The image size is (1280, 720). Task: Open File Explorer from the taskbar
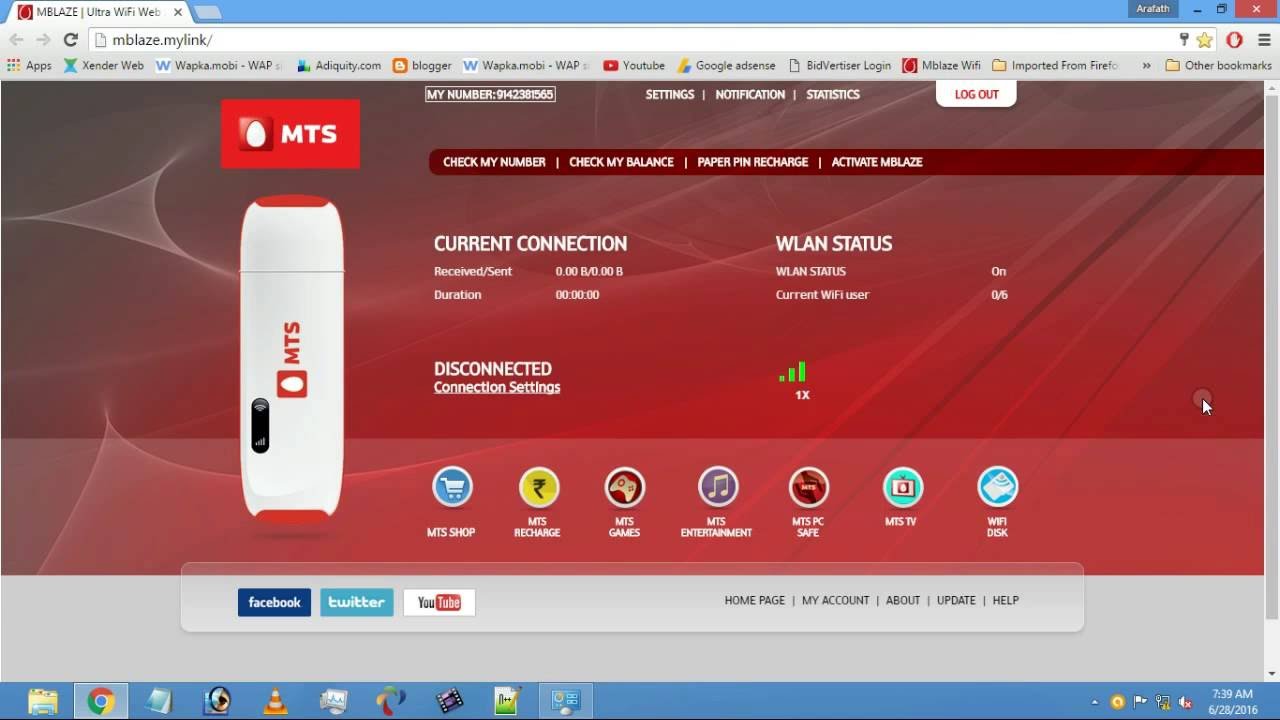point(42,701)
